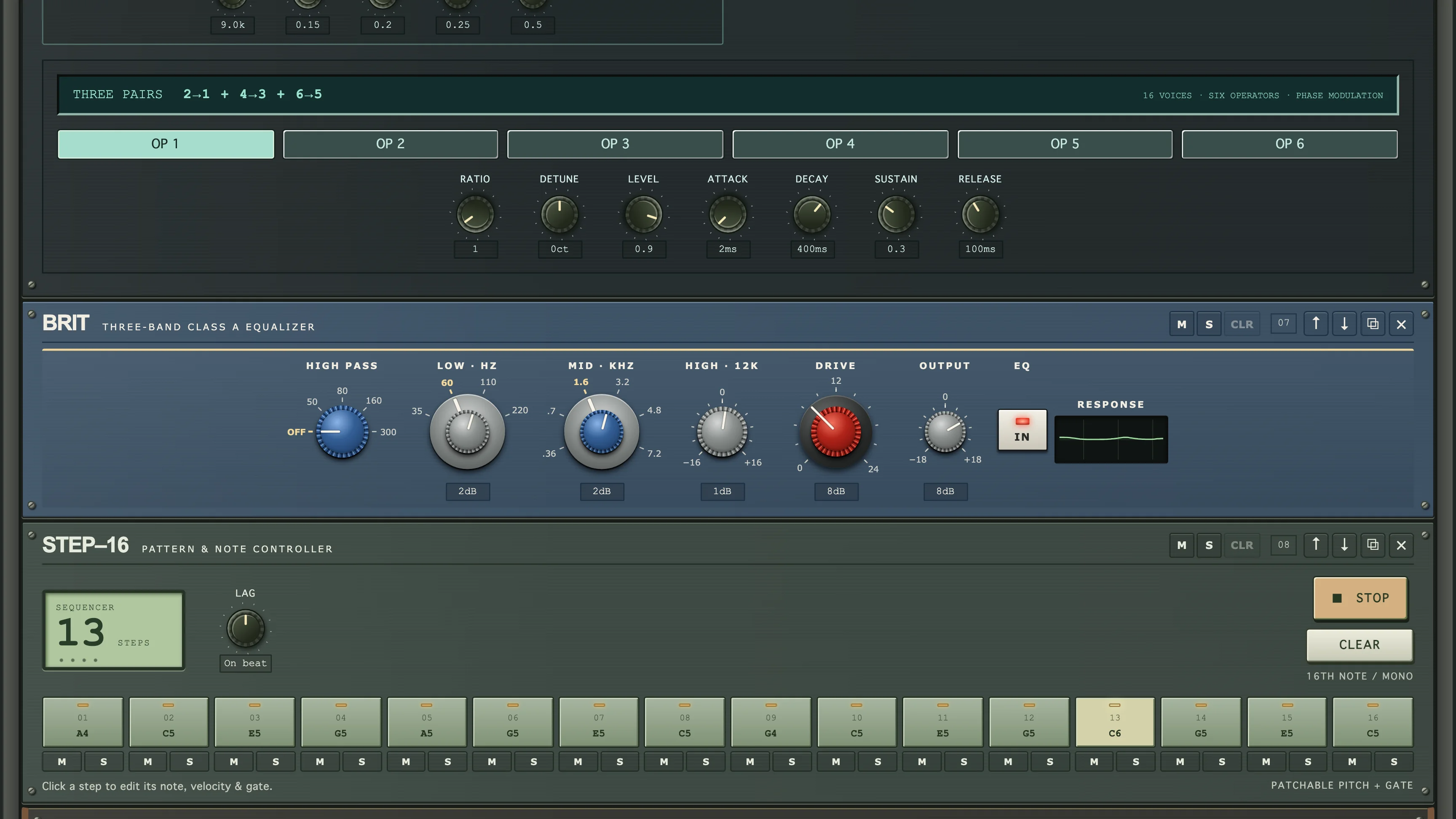Image resolution: width=1456 pixels, height=819 pixels.
Task: Solo sequencer step 16
Action: click(x=1394, y=762)
